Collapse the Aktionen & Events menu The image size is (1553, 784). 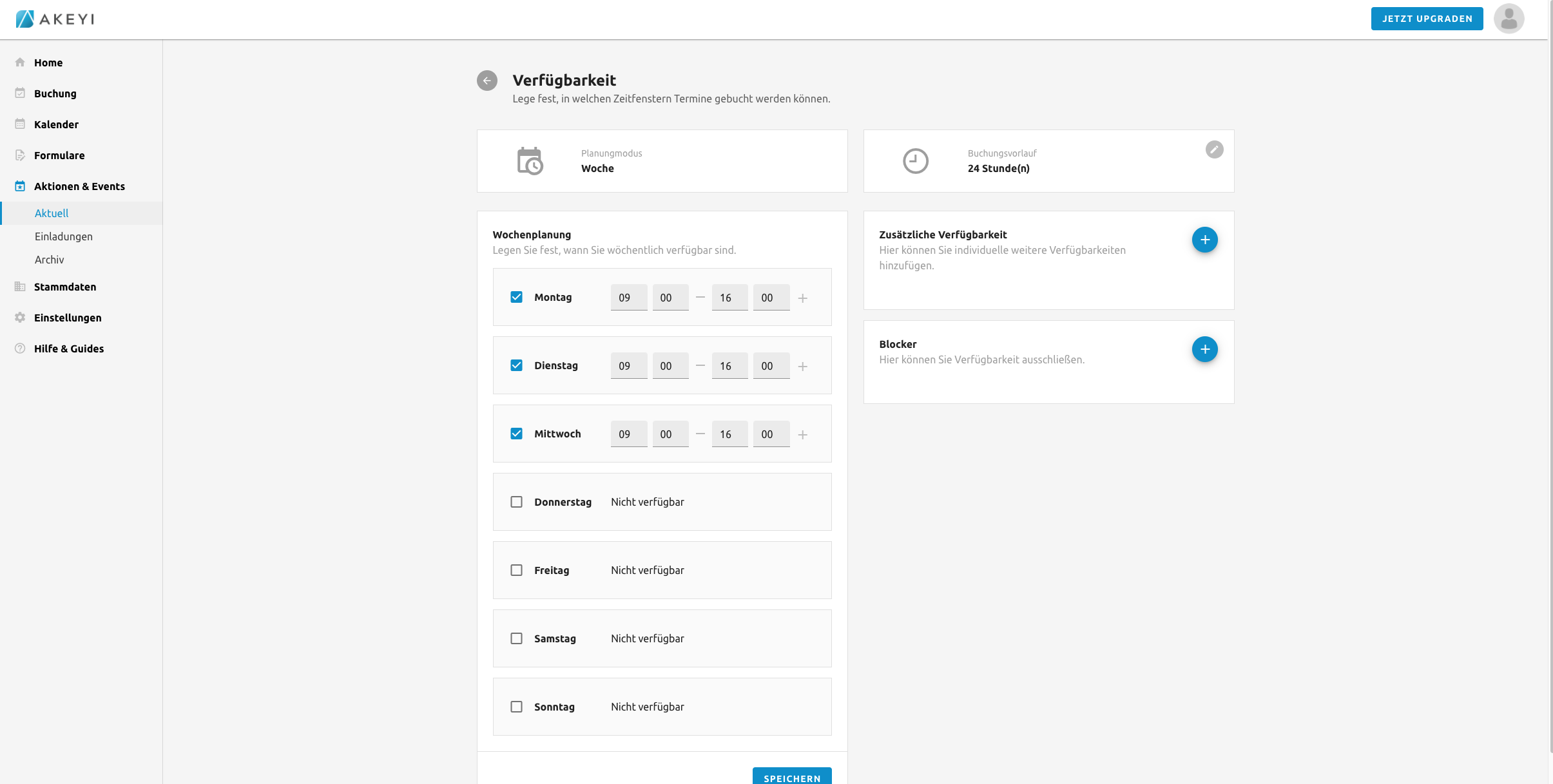79,186
